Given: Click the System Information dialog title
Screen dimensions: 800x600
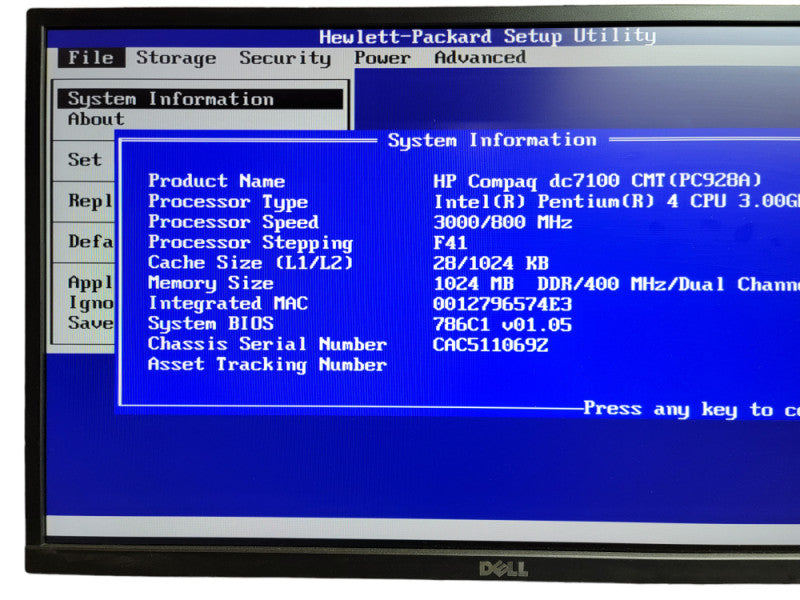Looking at the screenshot, I should point(492,140).
